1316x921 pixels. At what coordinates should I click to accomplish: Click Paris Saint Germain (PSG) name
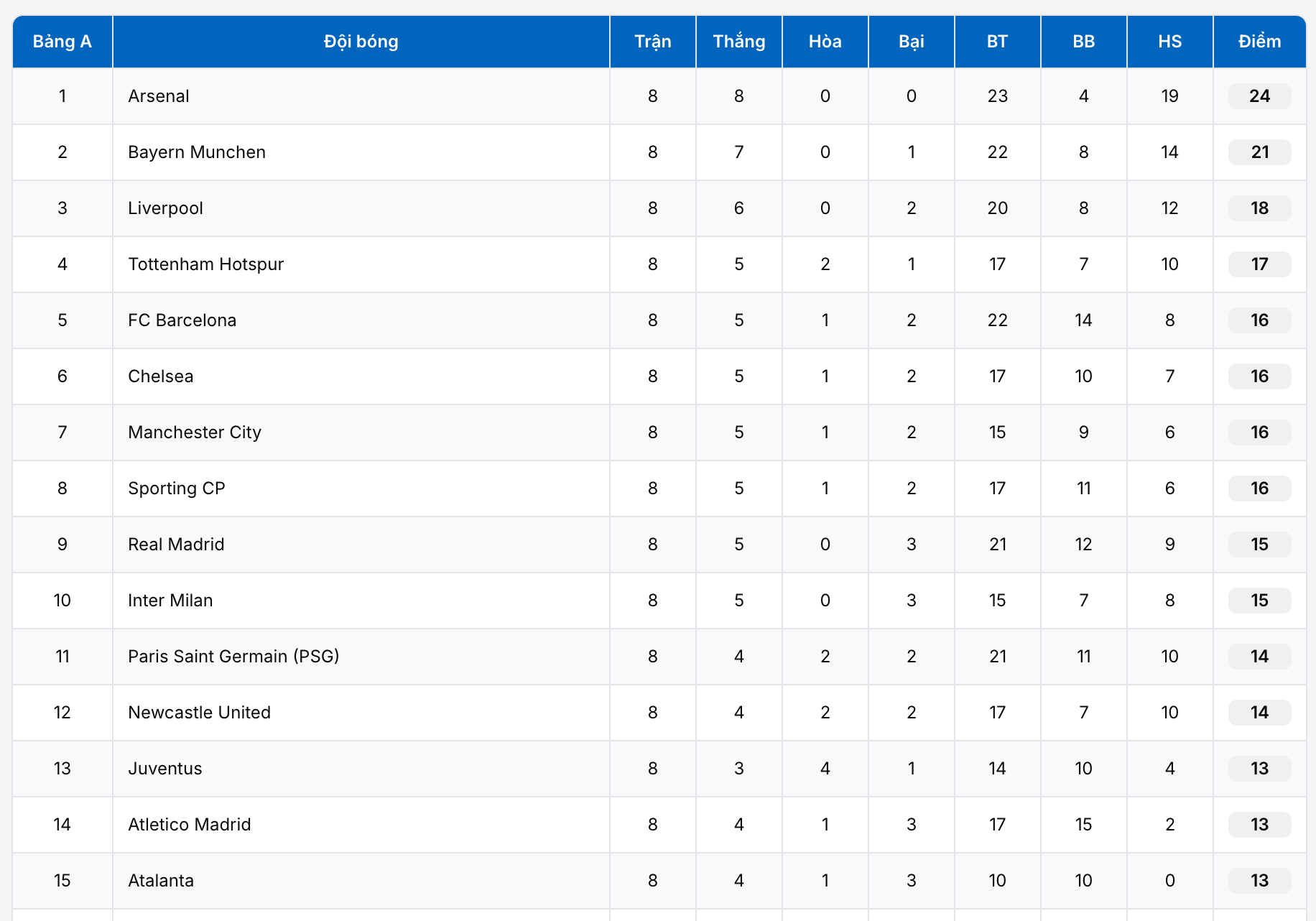[233, 657]
